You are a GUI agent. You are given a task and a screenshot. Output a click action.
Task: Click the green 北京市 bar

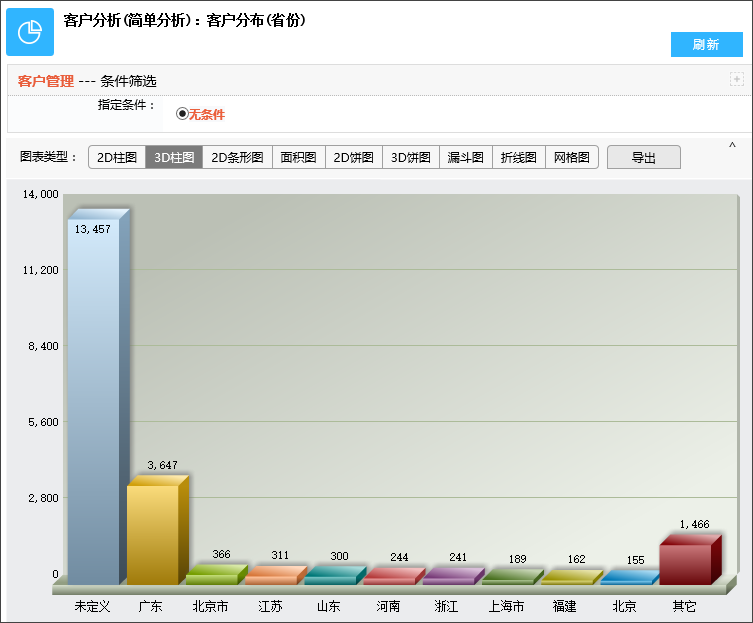211,578
